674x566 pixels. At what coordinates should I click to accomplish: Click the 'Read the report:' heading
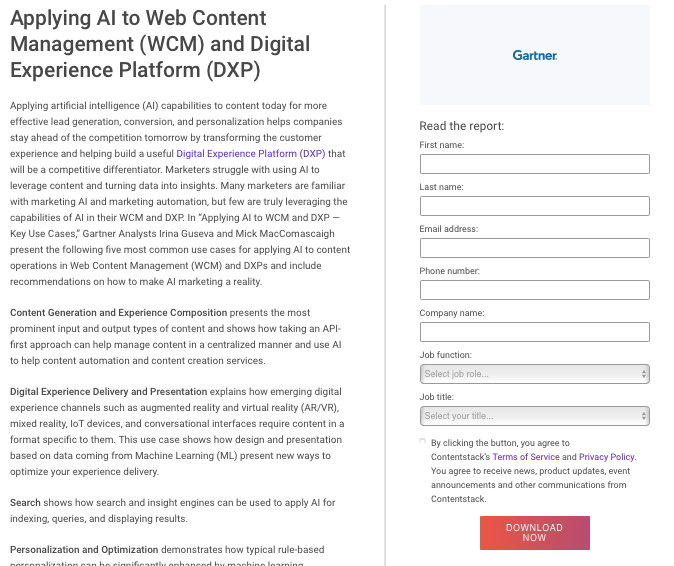pos(462,126)
